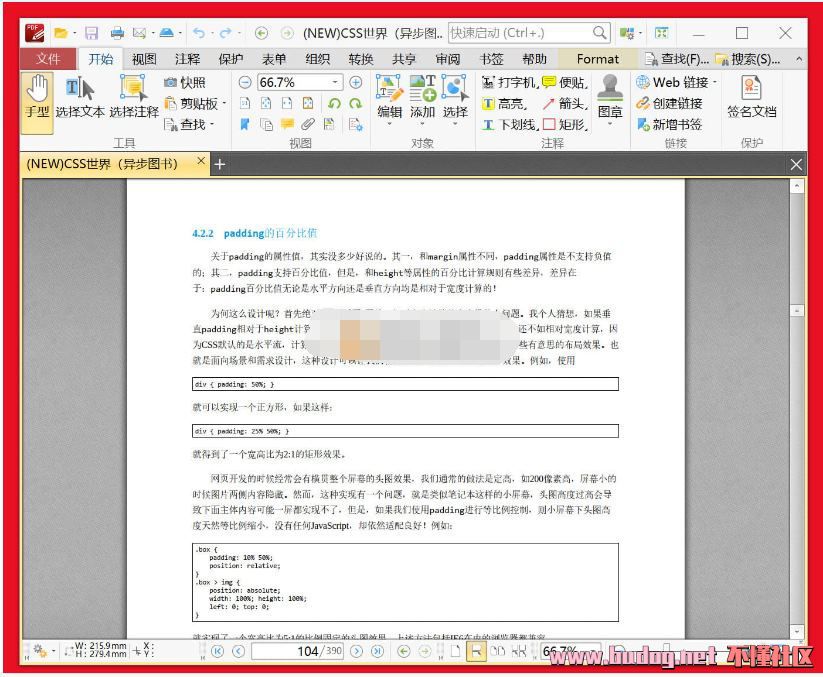Viewport: 823px width, 677px height.
Task: Open the 66.7% zoom level dropdown
Action: (x=336, y=82)
